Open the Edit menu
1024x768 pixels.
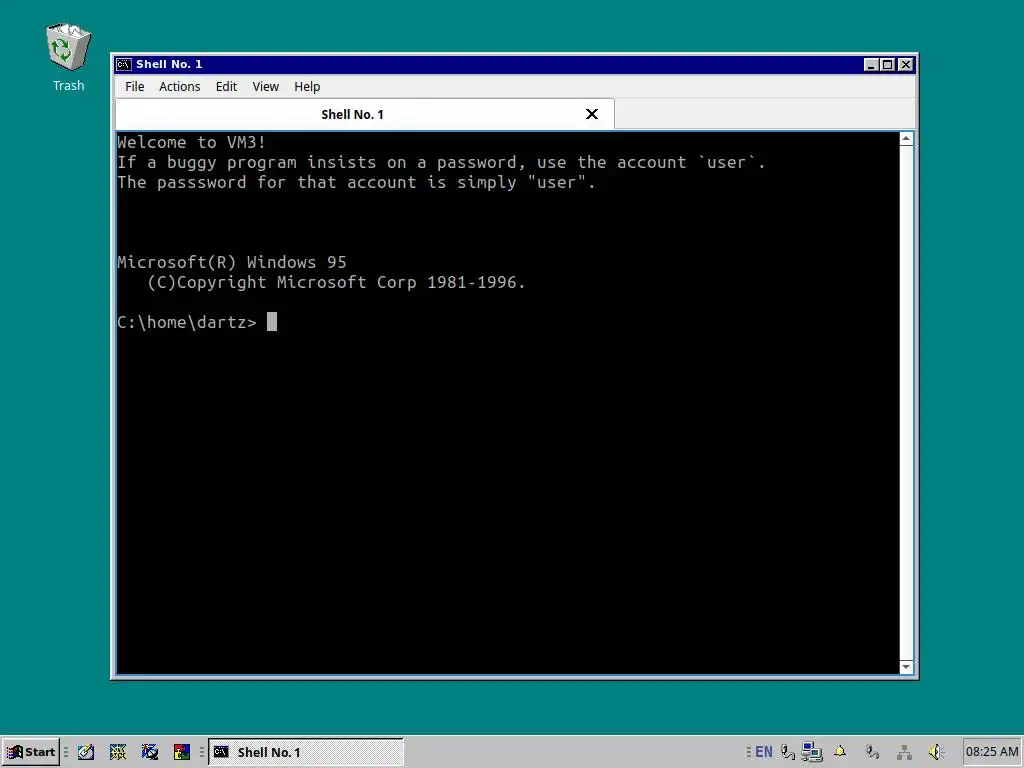pyautogui.click(x=226, y=86)
